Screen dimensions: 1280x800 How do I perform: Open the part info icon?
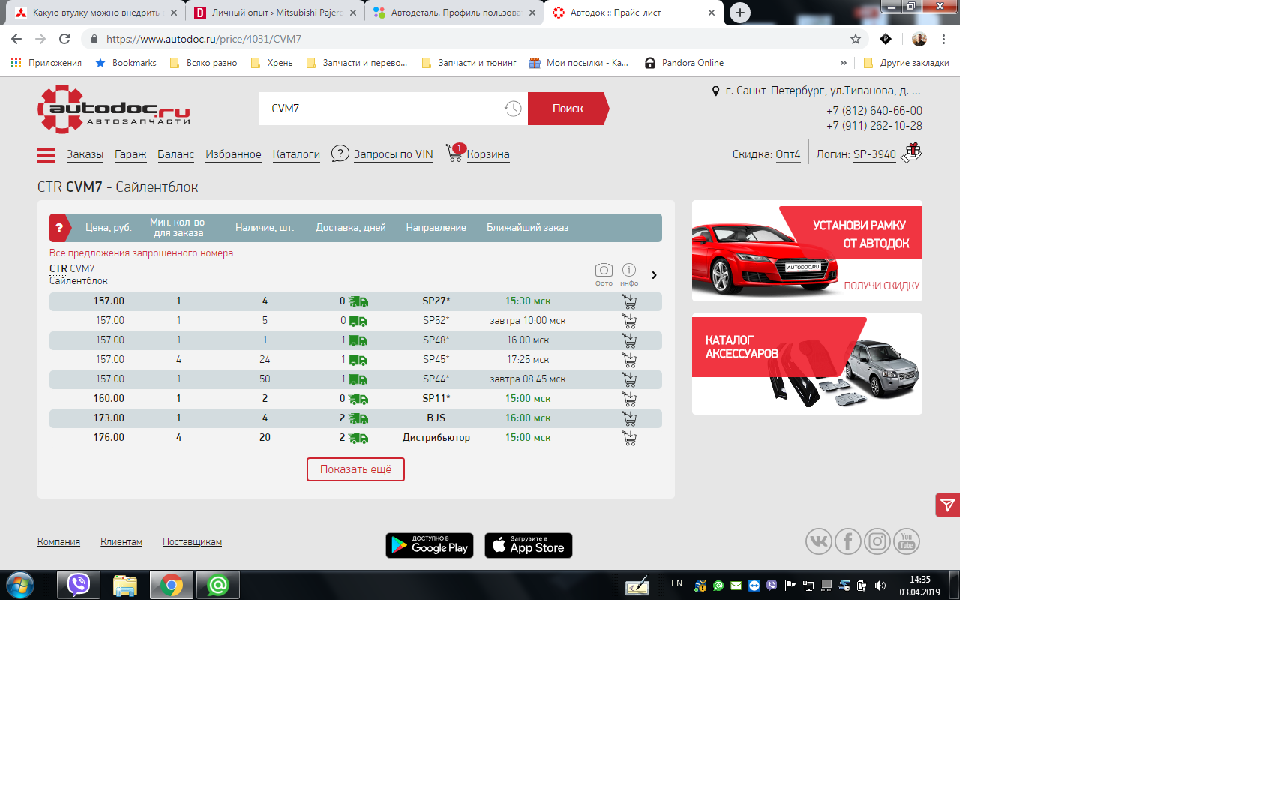(629, 271)
